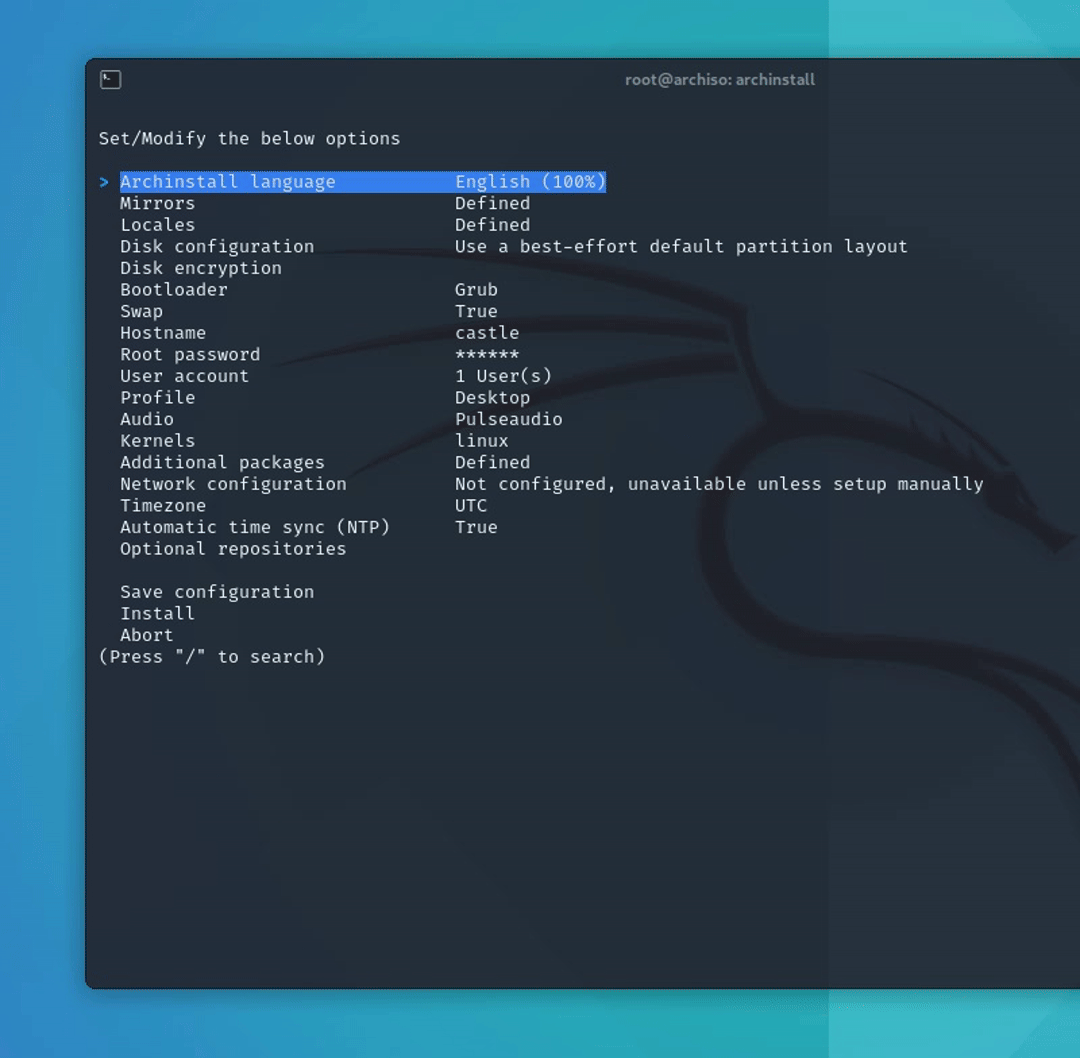
Task: Open the Mirrors configuration entry
Action: click(x=157, y=203)
